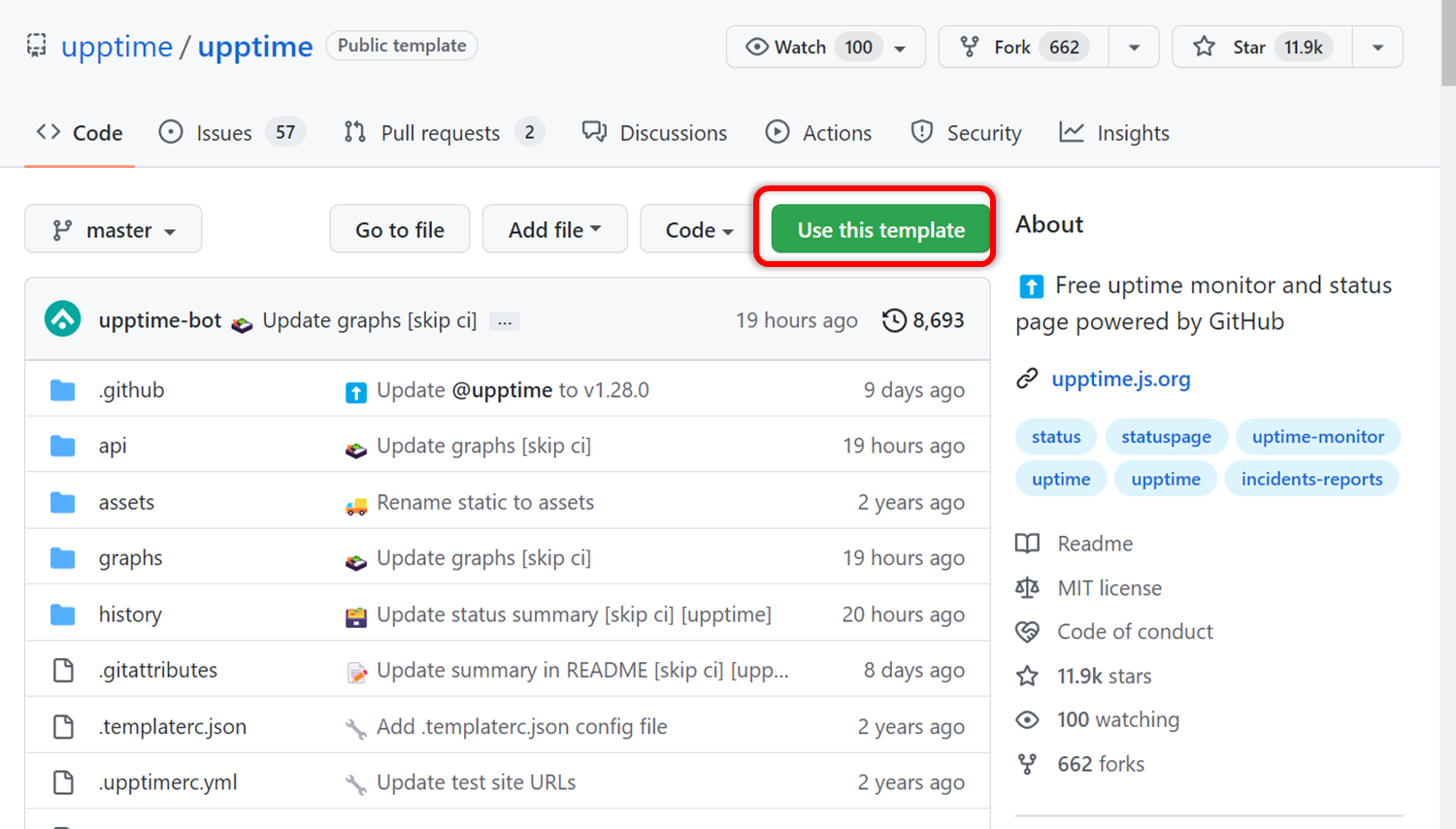Click the incidents-reports topic tag
Viewport: 1456px width, 829px height.
click(1311, 479)
